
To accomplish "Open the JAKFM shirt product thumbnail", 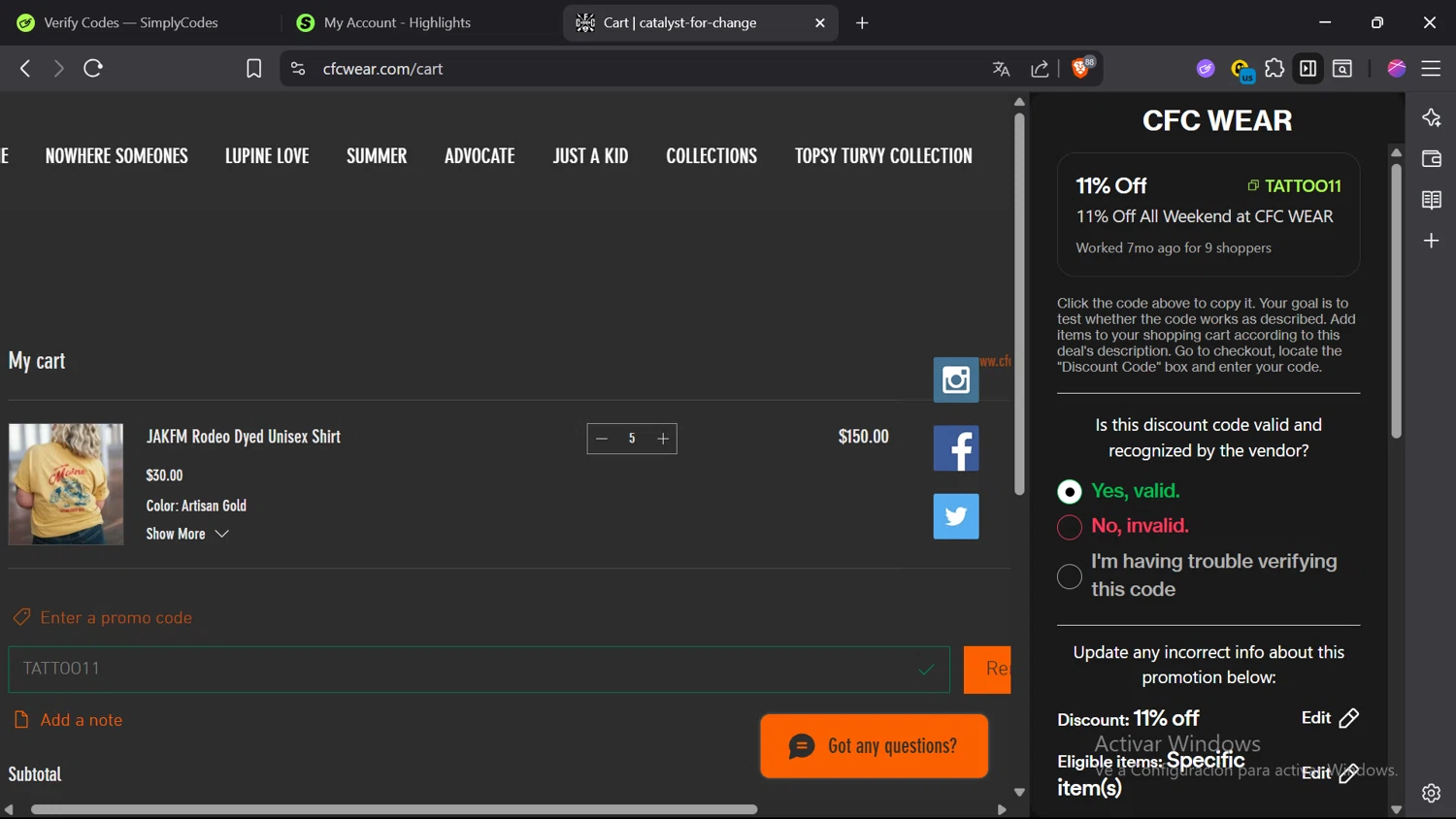I will pos(66,484).
